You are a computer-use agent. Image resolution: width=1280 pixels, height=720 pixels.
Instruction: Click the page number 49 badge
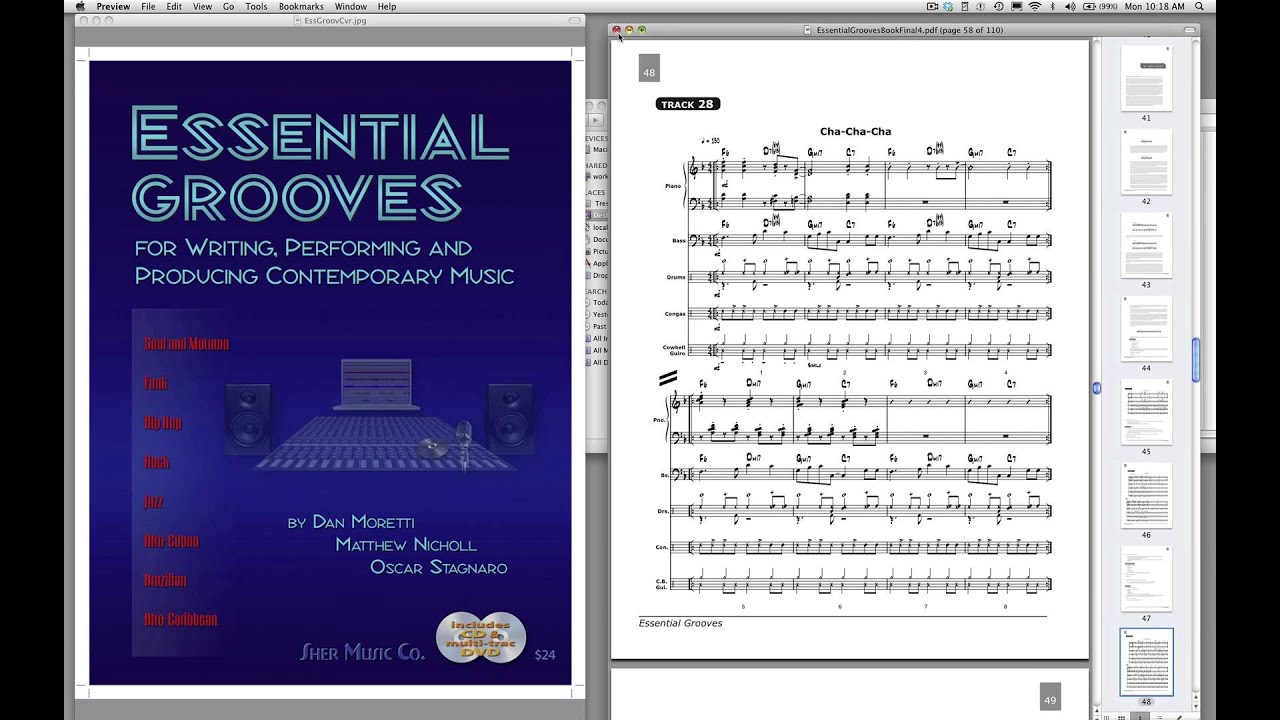point(1050,699)
